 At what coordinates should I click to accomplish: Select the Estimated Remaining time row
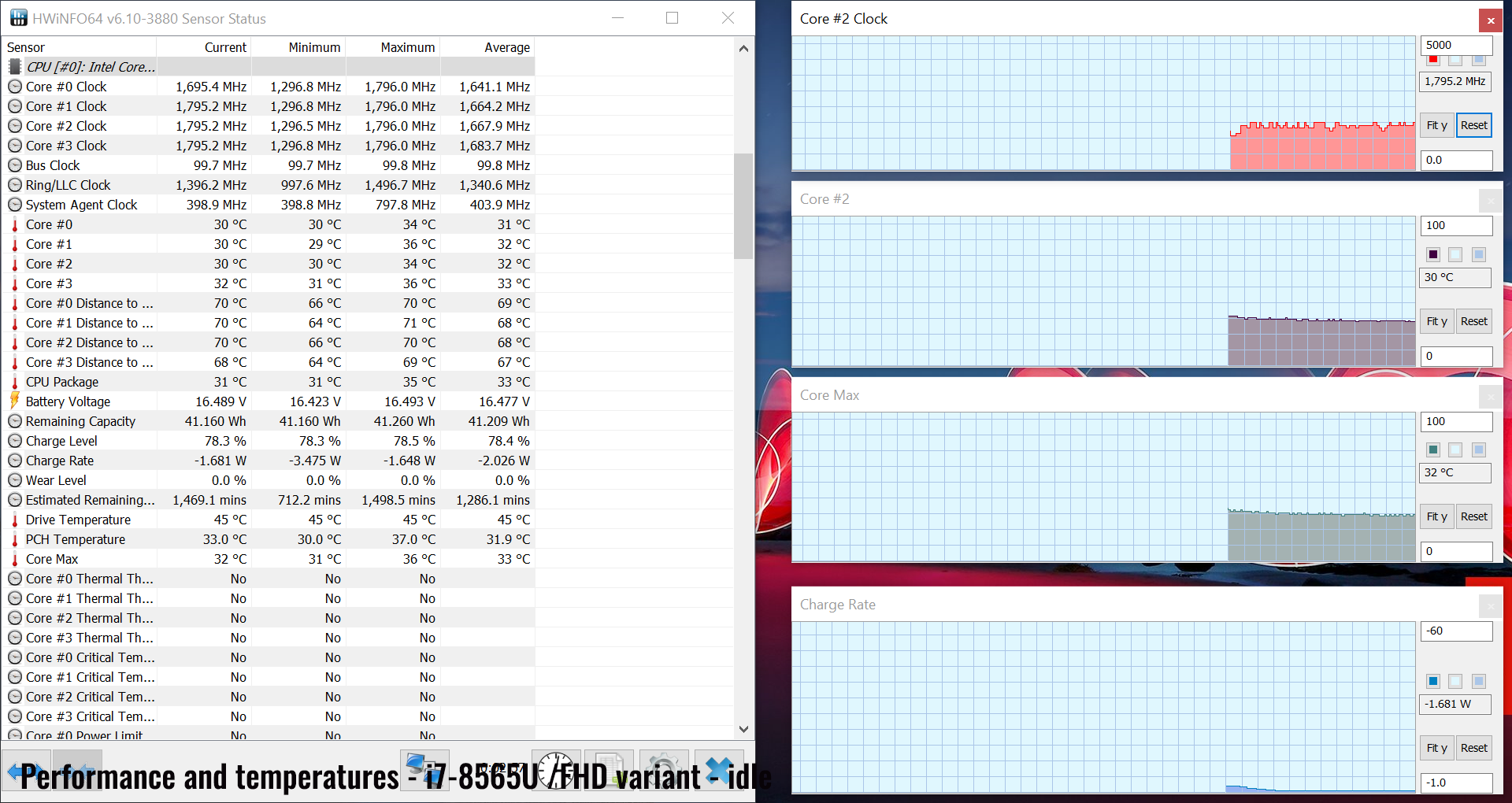pyautogui.click(x=269, y=500)
